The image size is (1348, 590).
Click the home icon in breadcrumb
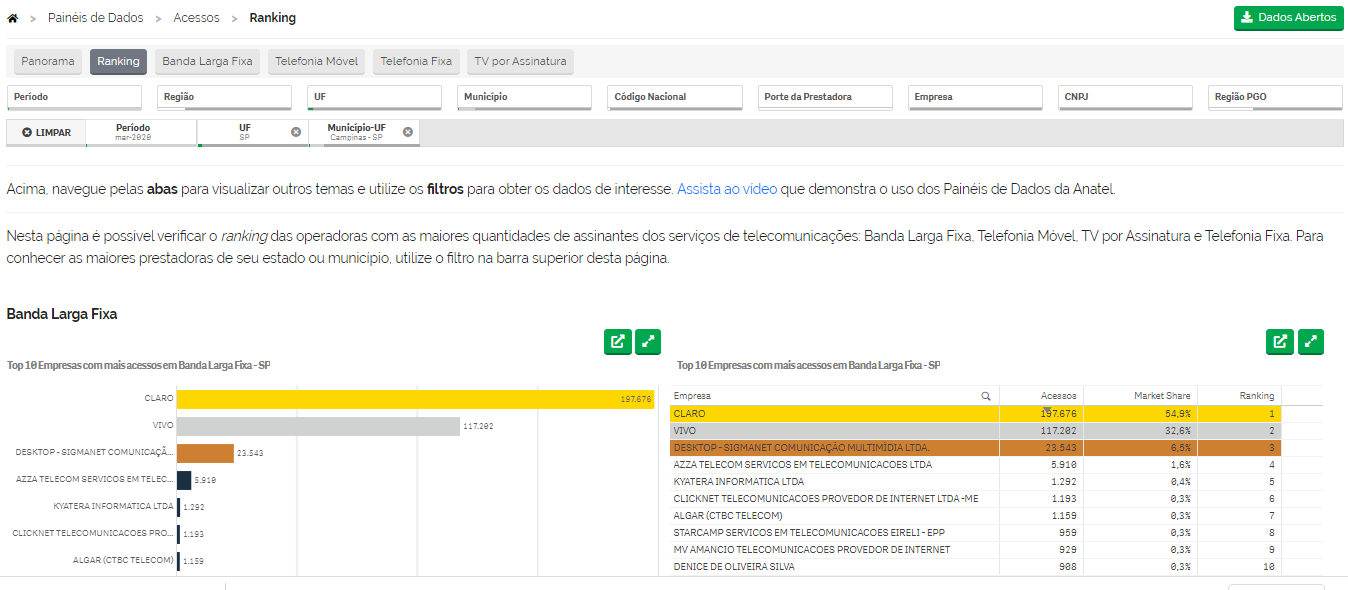pos(13,18)
